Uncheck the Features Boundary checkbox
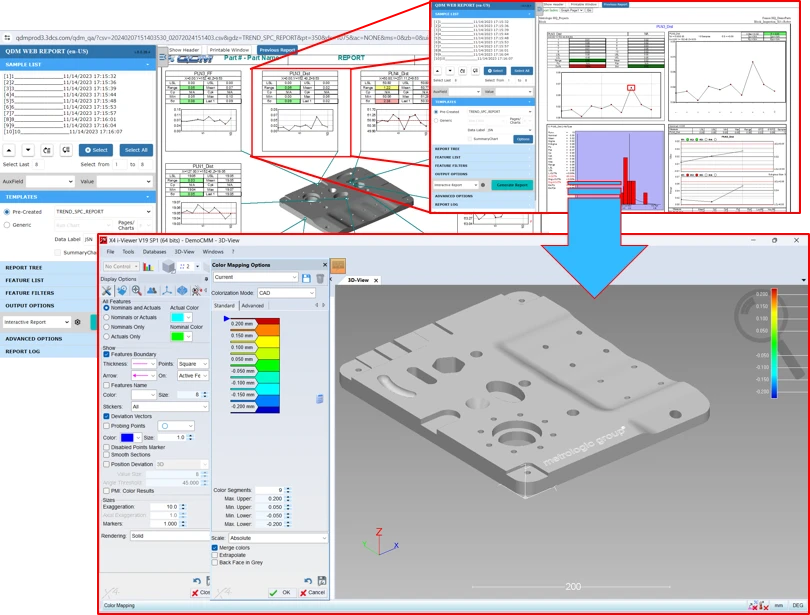Viewport: 810px width, 615px height. click(106, 354)
